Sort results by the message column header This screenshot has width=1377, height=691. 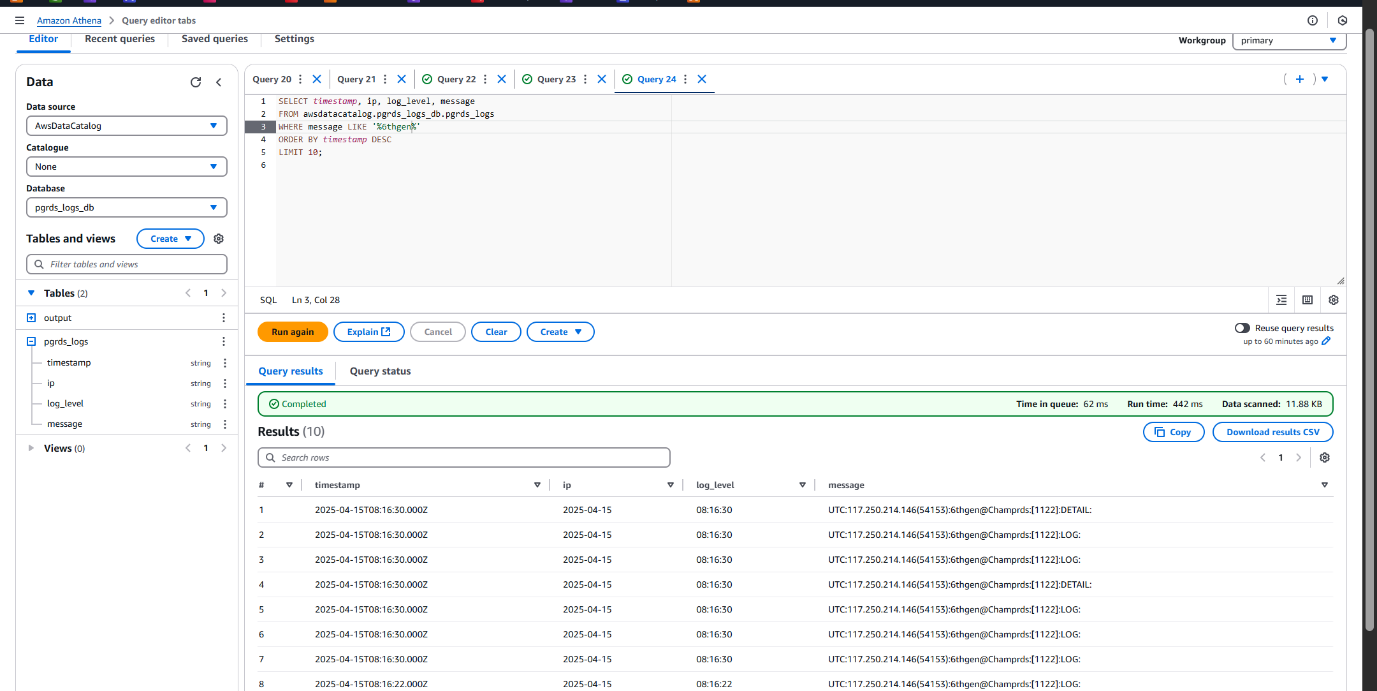(1325, 485)
